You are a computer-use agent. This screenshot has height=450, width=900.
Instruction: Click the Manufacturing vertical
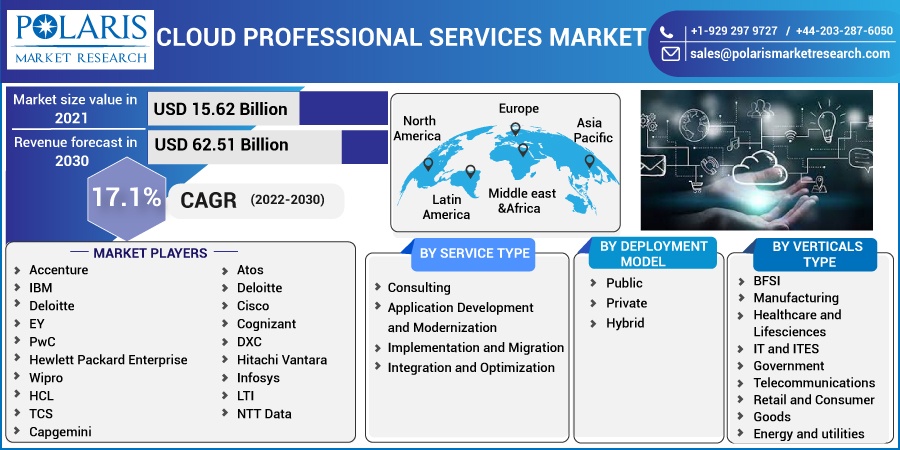click(796, 298)
